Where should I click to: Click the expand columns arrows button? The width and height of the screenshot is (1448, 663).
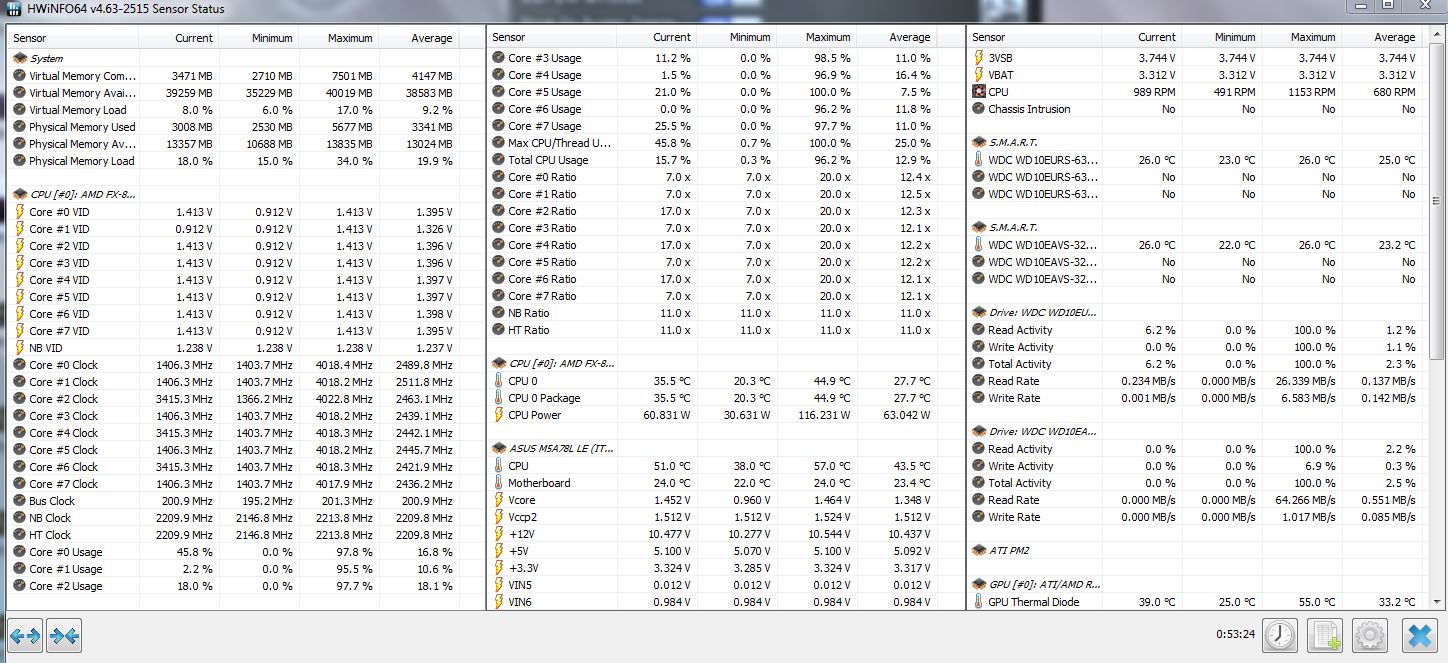pos(25,636)
